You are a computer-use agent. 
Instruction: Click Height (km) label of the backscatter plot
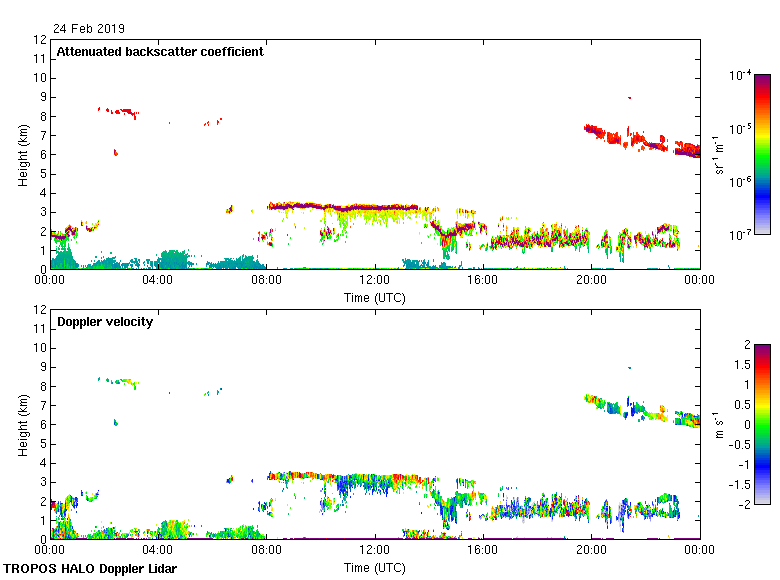point(22,154)
